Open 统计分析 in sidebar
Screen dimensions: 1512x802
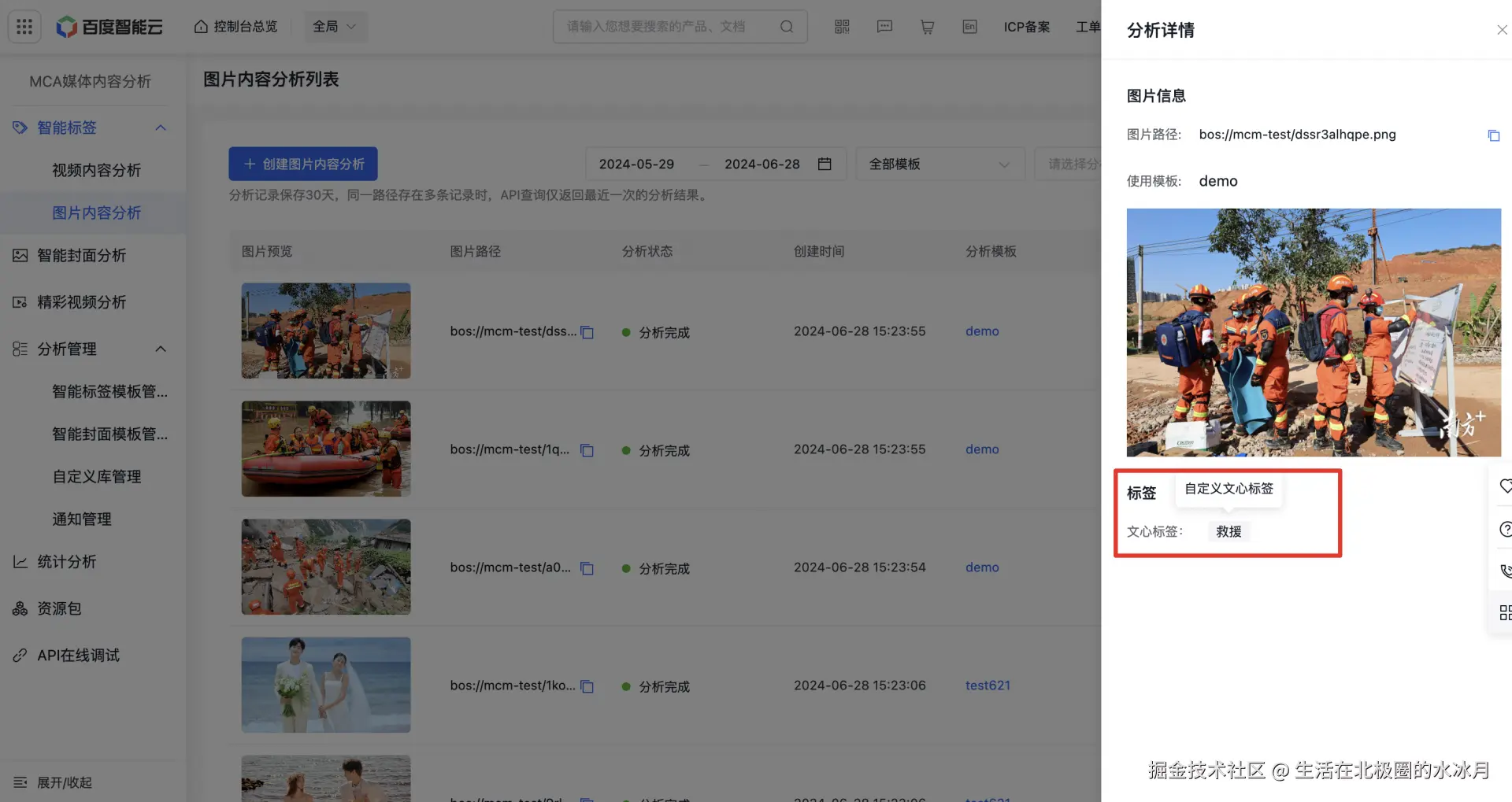tap(67, 561)
